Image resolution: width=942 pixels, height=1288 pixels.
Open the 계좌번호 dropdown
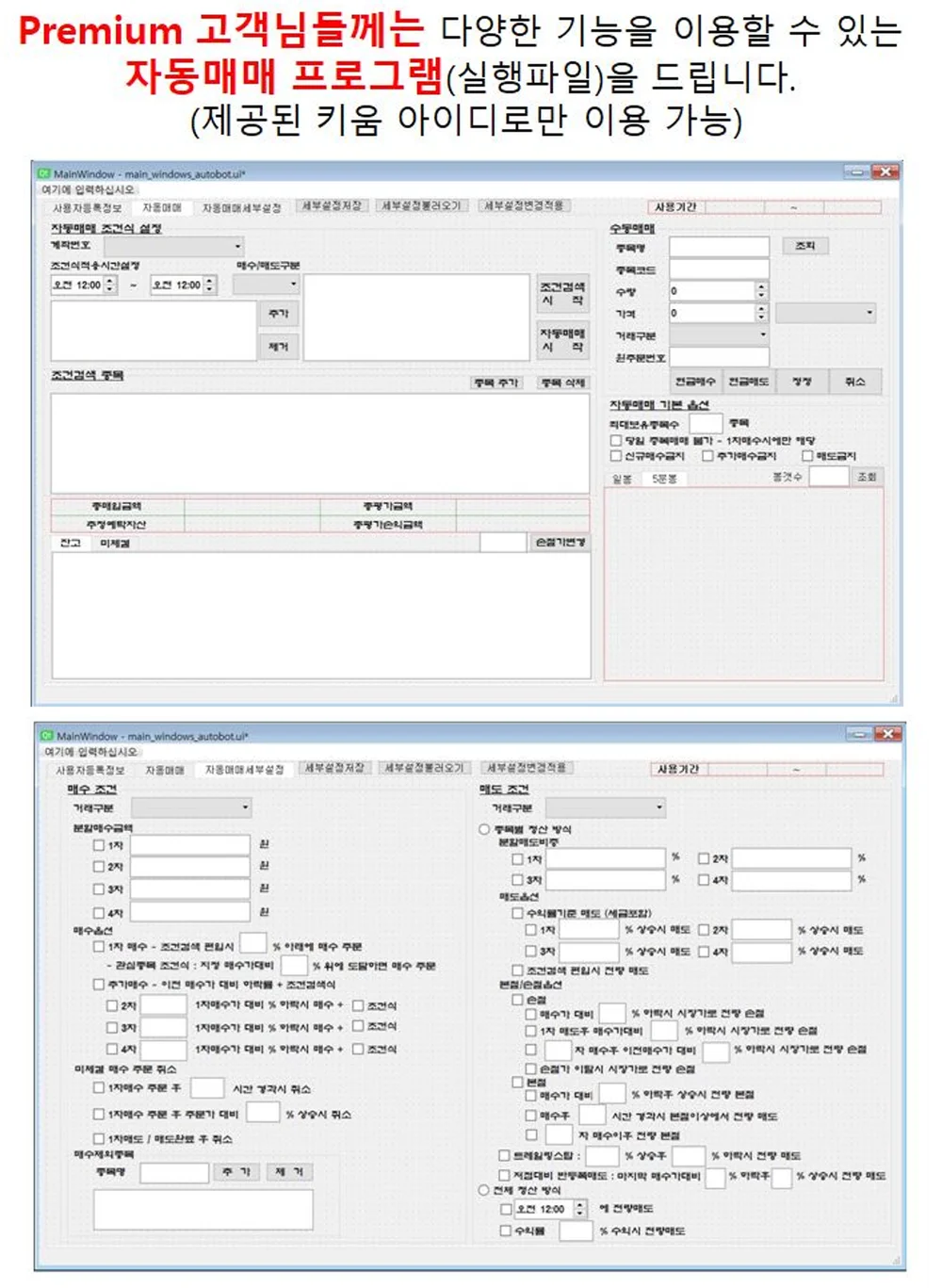click(170, 245)
